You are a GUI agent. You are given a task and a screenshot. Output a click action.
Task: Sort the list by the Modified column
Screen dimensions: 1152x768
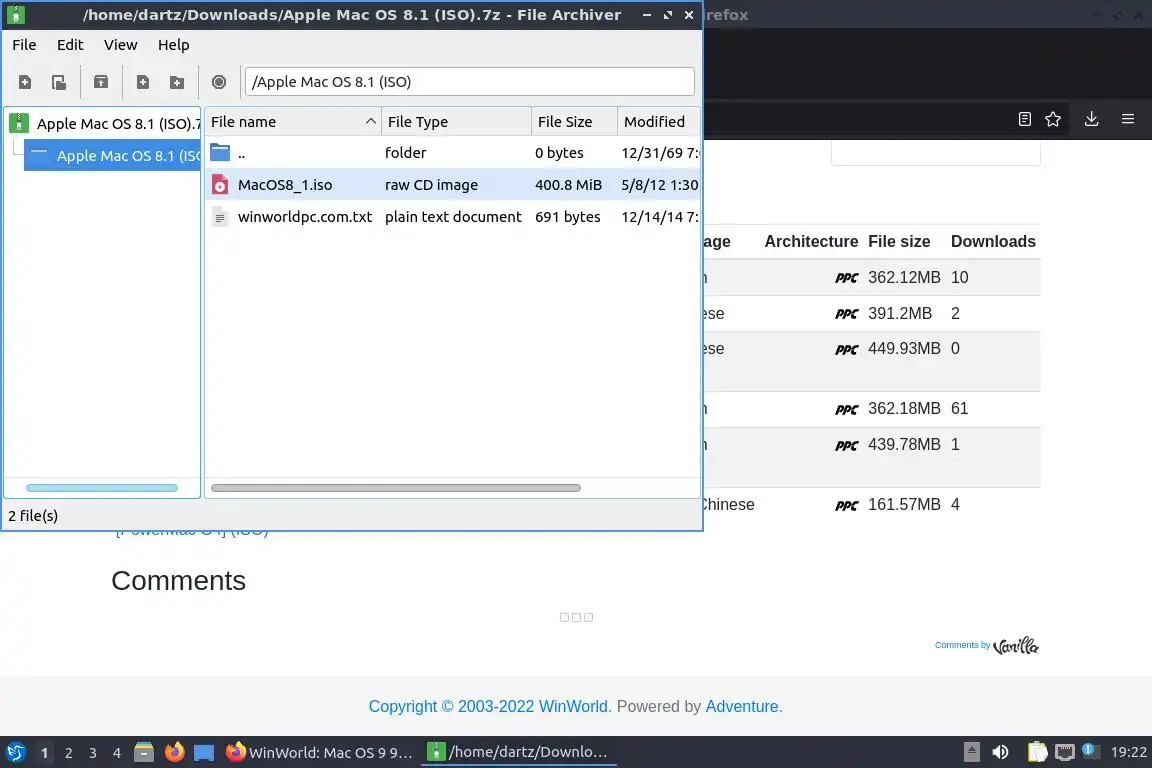659,122
